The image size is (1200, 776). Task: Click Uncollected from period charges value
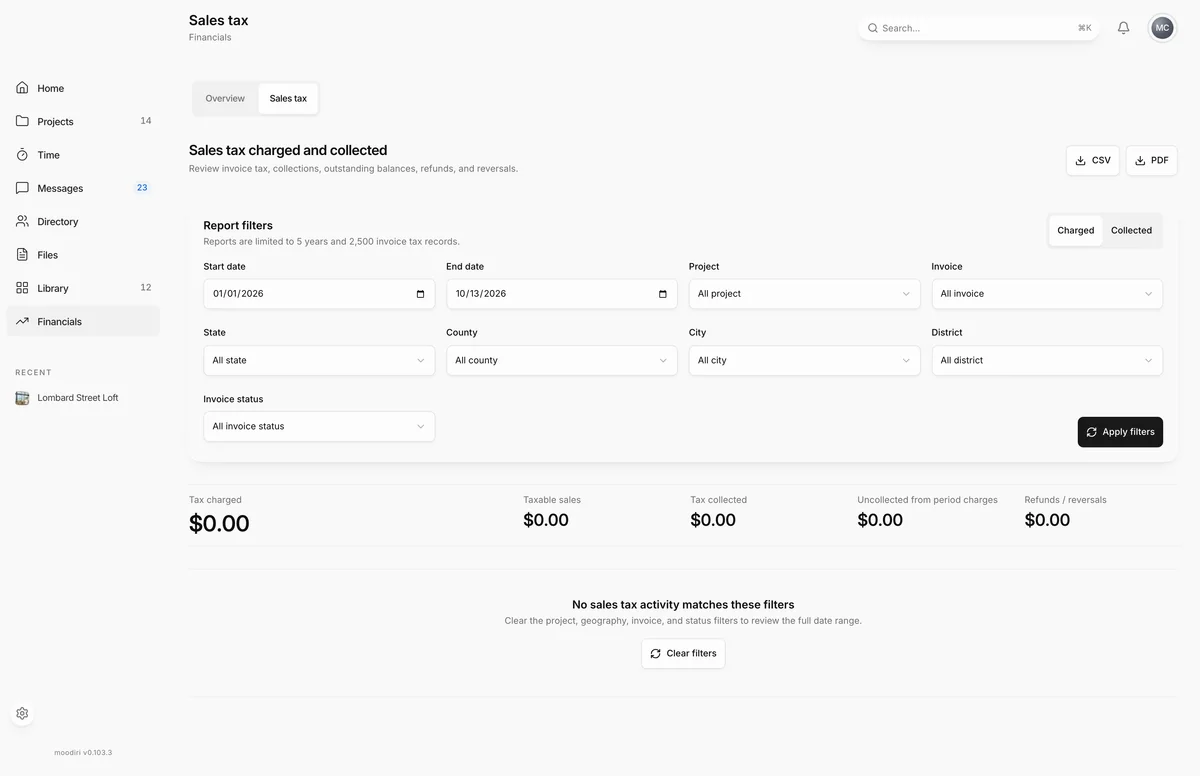880,520
